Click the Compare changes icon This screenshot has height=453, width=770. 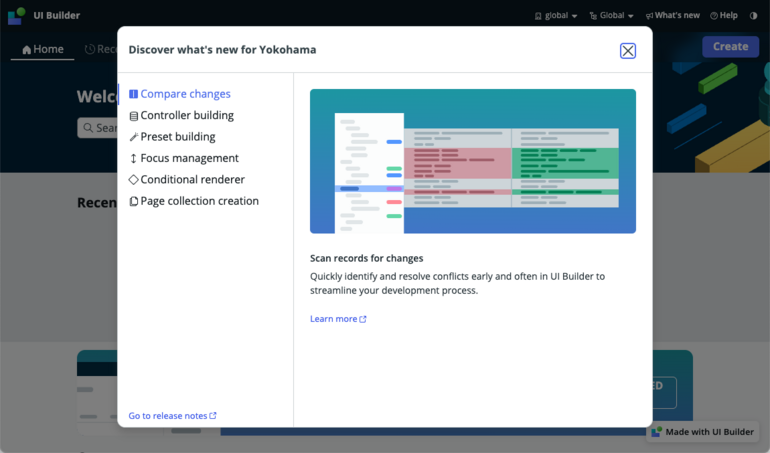[133, 94]
